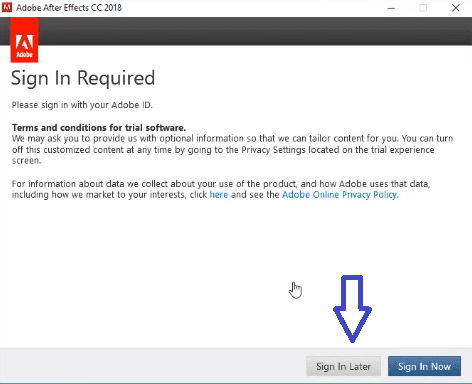Choose Sign In Later
This screenshot has height=384, width=472.
pos(343,366)
